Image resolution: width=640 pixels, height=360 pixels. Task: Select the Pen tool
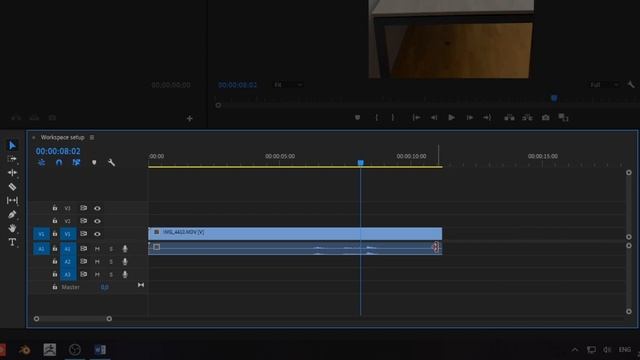12,214
